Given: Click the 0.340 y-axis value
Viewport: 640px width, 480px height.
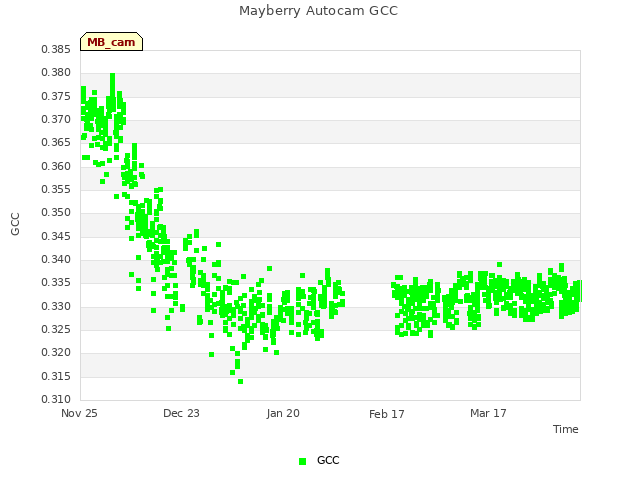Looking at the screenshot, I should pos(56,260).
